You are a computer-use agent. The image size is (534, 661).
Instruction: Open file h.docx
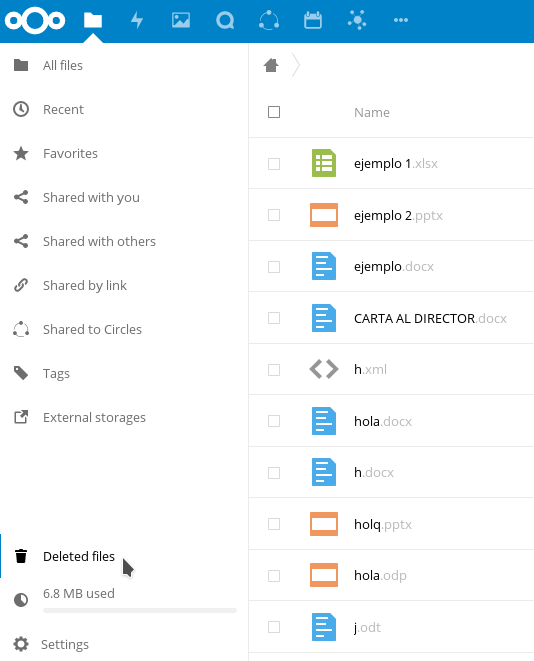(x=374, y=473)
